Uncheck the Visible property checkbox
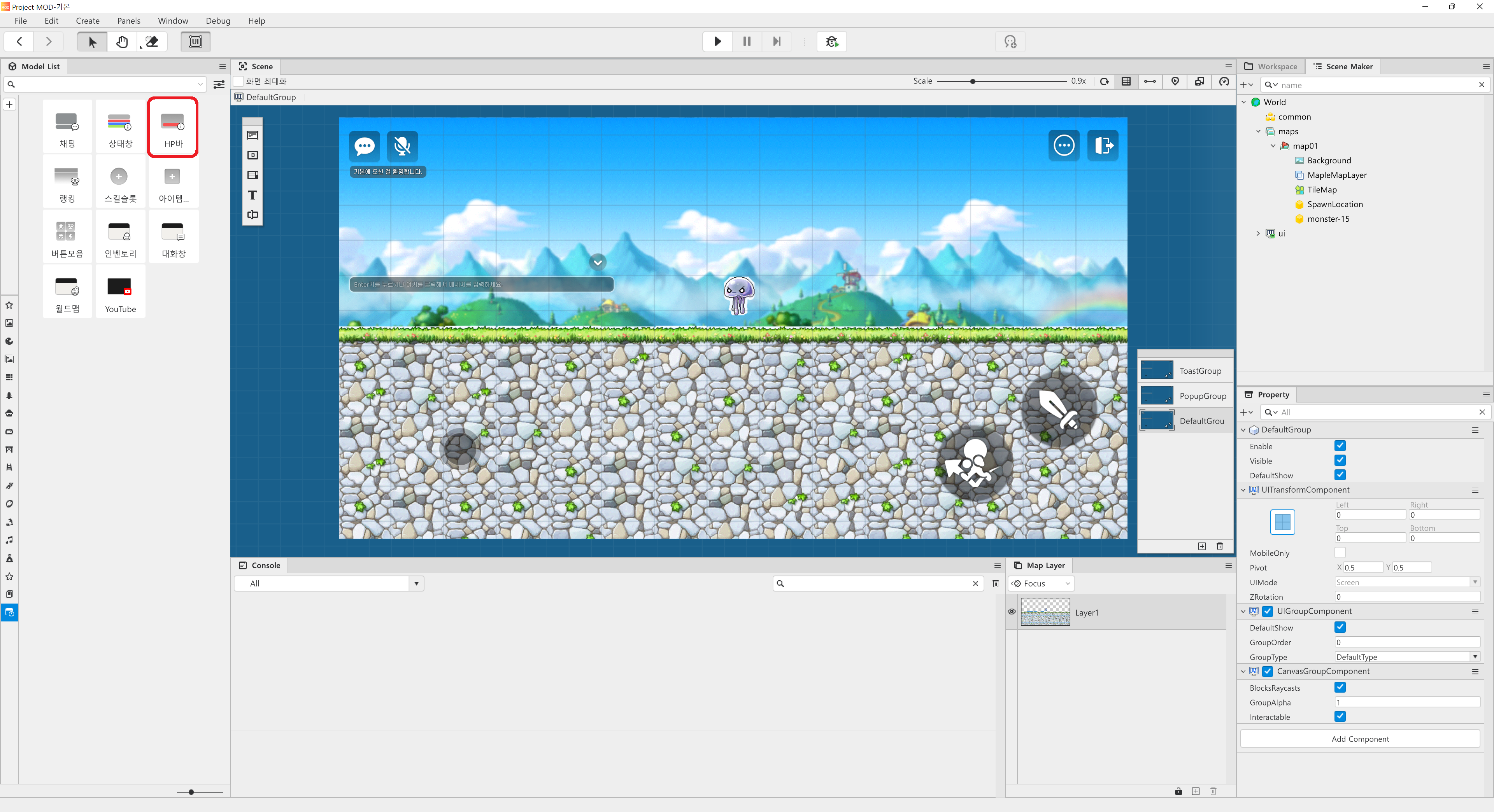The height and width of the screenshot is (812, 1494). pos(1340,460)
